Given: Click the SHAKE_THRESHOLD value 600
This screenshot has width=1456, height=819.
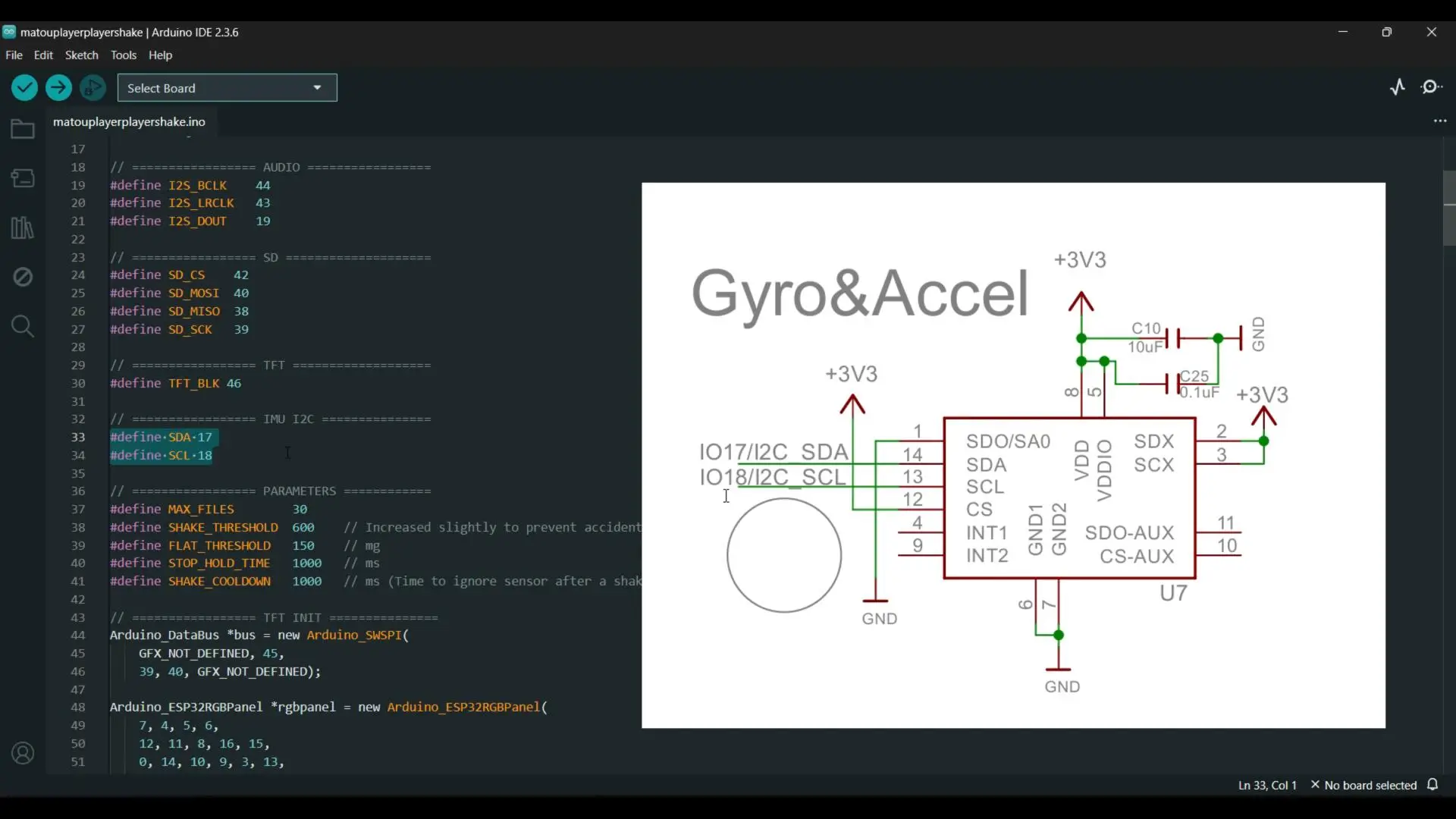Looking at the screenshot, I should [303, 528].
